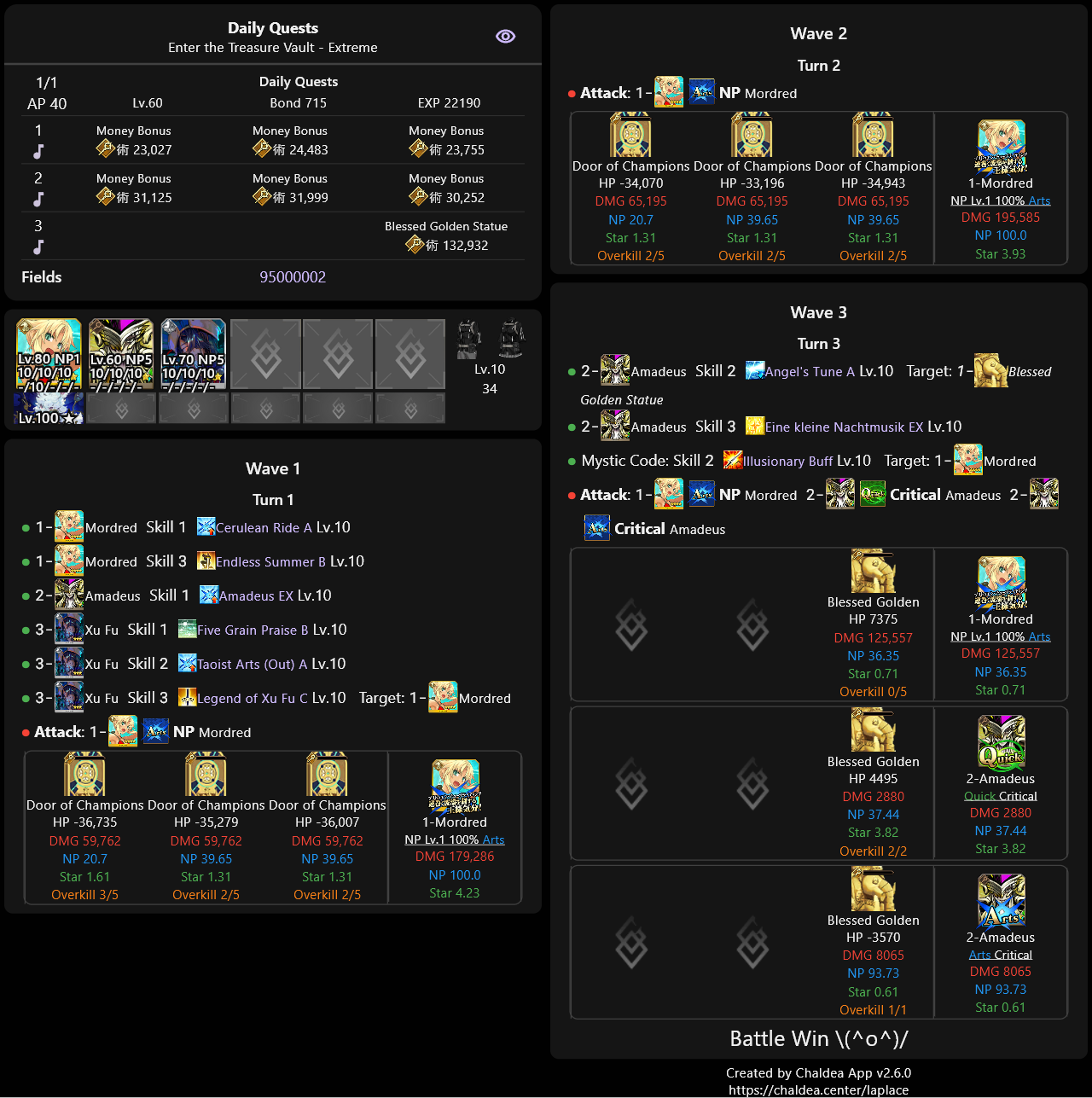Click the music note icon for wave 3

click(x=38, y=247)
